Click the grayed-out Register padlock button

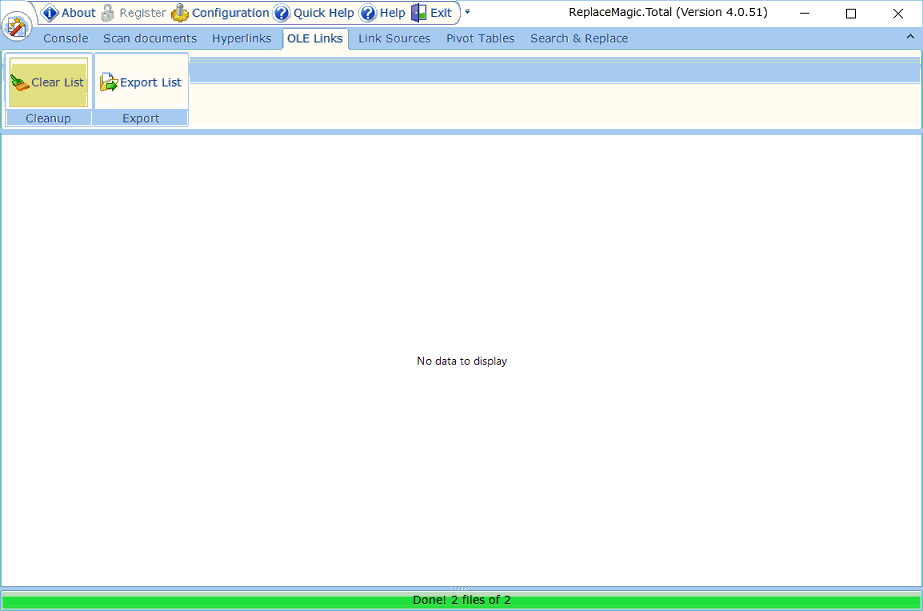[x=134, y=13]
